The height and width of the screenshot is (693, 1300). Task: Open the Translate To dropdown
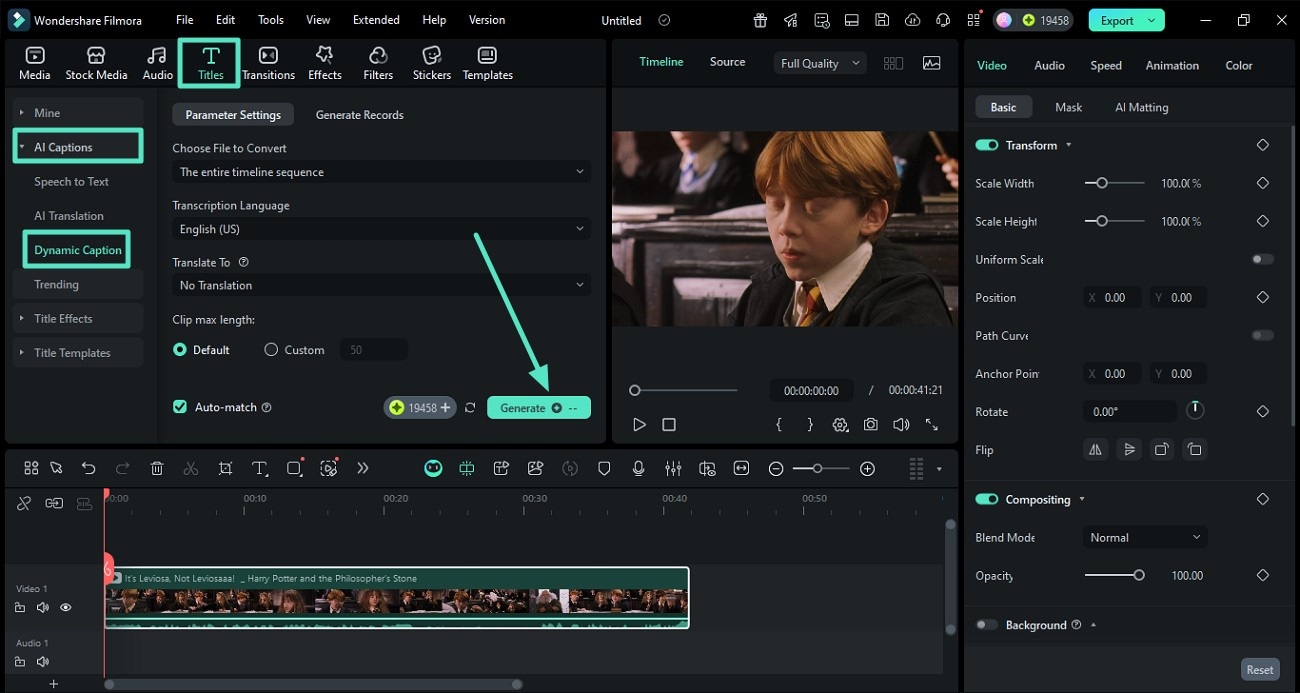380,285
